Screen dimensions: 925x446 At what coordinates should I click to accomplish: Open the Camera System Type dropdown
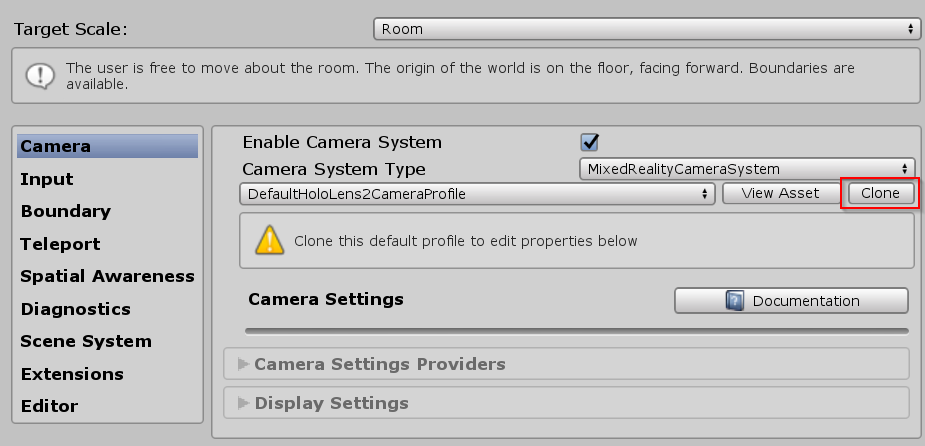[x=747, y=169]
